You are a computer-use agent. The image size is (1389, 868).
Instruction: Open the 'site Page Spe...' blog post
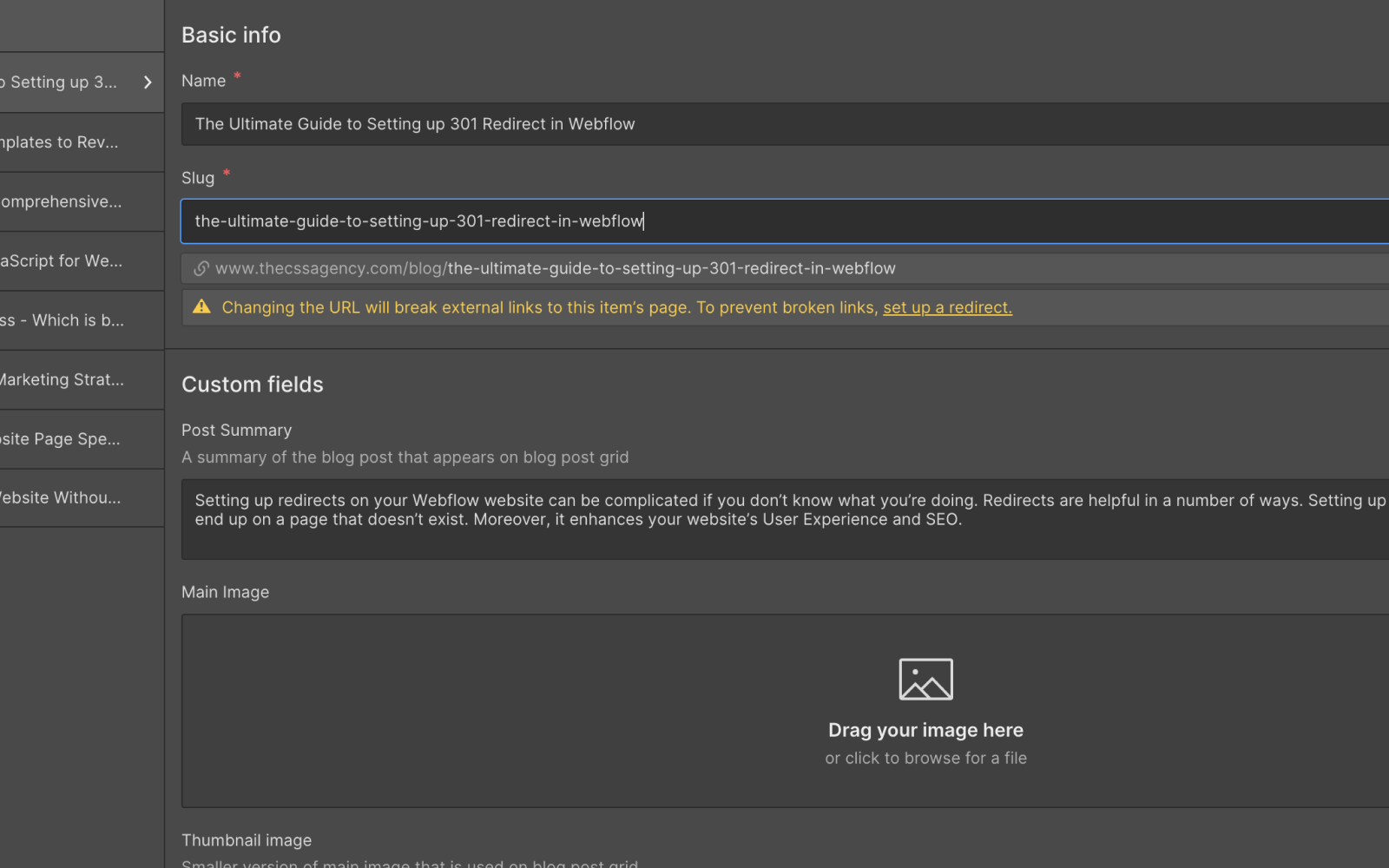tap(69, 438)
